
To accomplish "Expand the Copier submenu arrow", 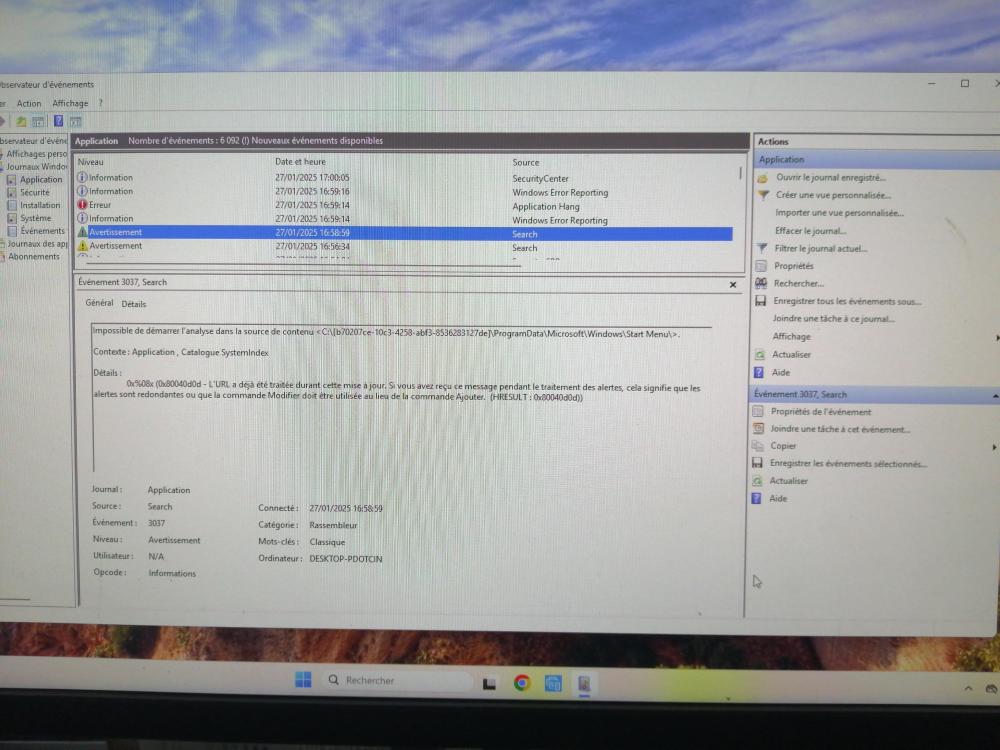I will [x=994, y=447].
